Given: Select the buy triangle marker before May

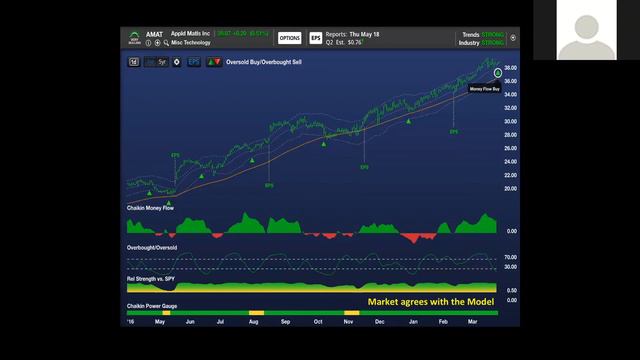Looking at the screenshot, I should [x=149, y=193].
